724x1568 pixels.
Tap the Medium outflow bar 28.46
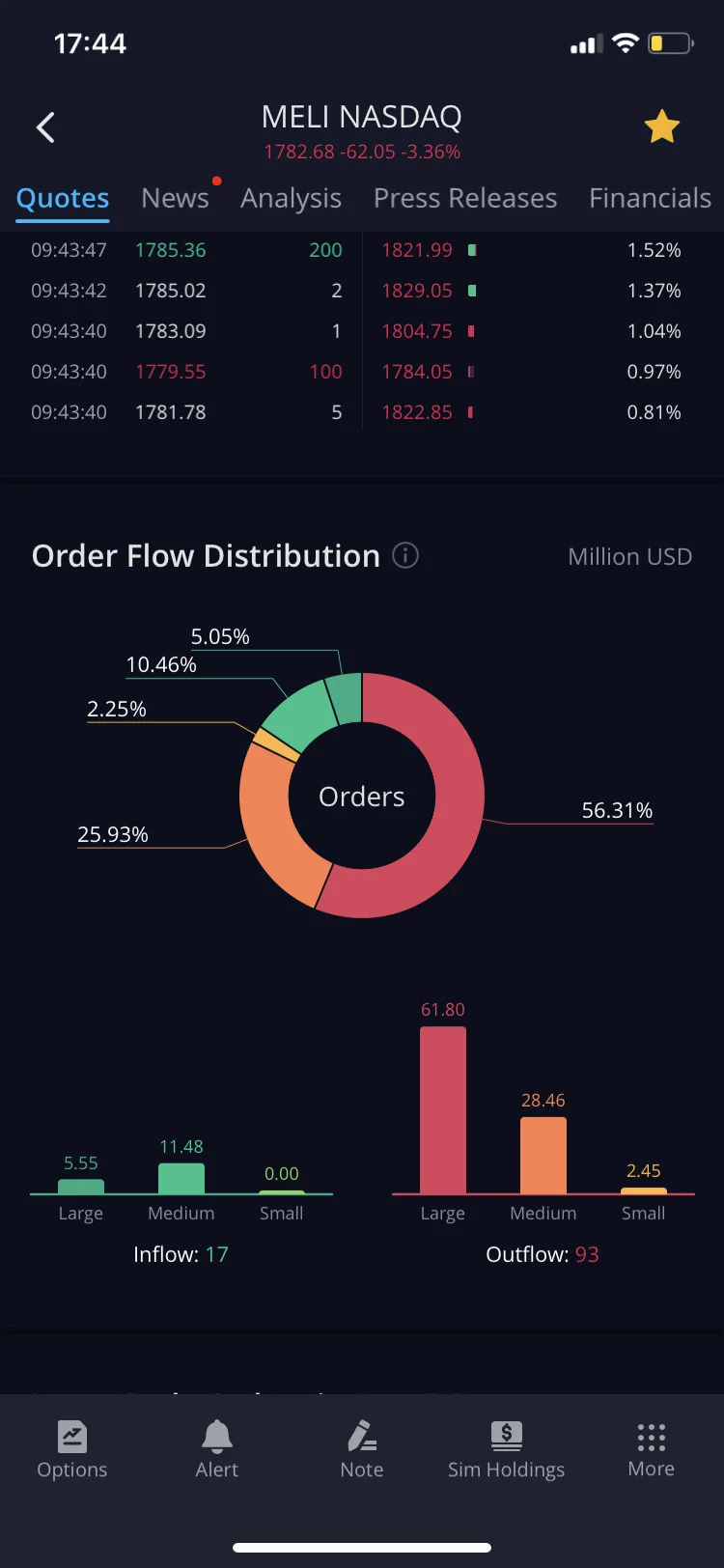tap(543, 1156)
